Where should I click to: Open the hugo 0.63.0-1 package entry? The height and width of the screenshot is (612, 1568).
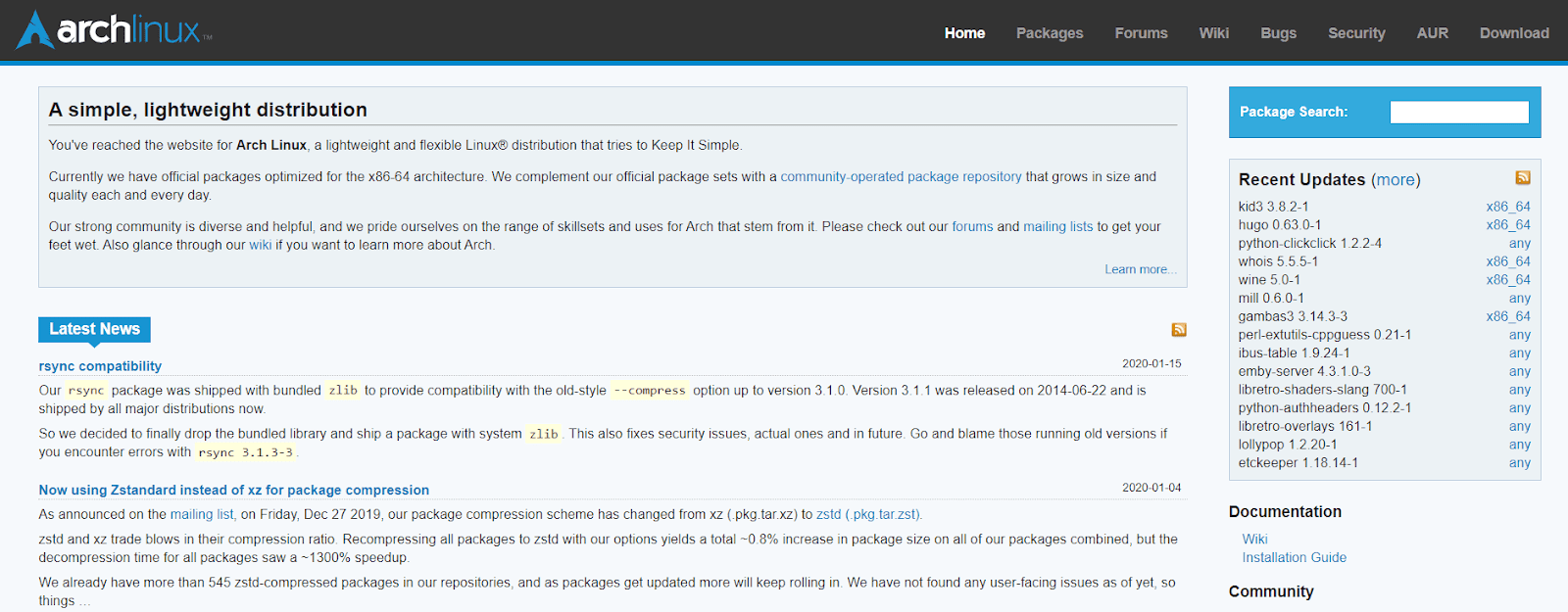1280,225
